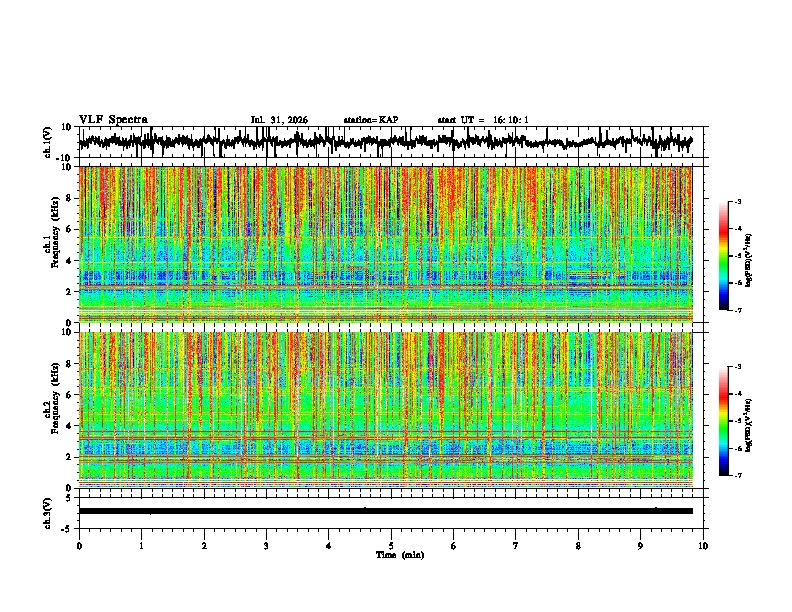The width and height of the screenshot is (792, 612).
Task: Click the ch.3(V) panel axis label
Action: [48, 513]
